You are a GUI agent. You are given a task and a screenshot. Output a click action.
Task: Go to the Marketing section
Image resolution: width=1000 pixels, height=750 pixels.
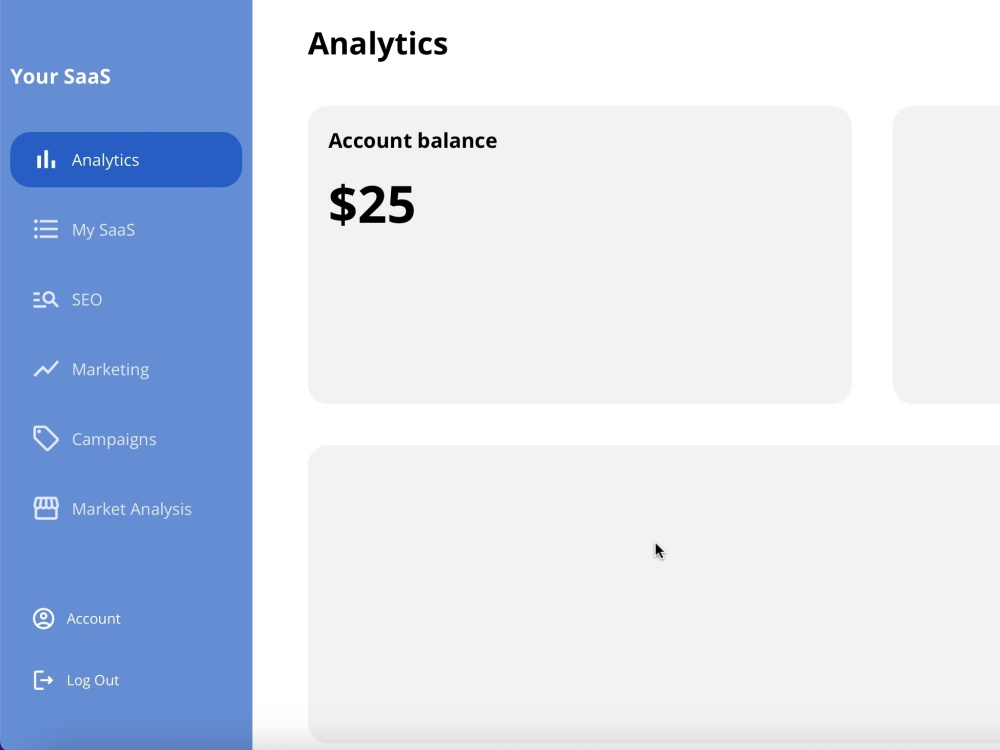(x=110, y=369)
